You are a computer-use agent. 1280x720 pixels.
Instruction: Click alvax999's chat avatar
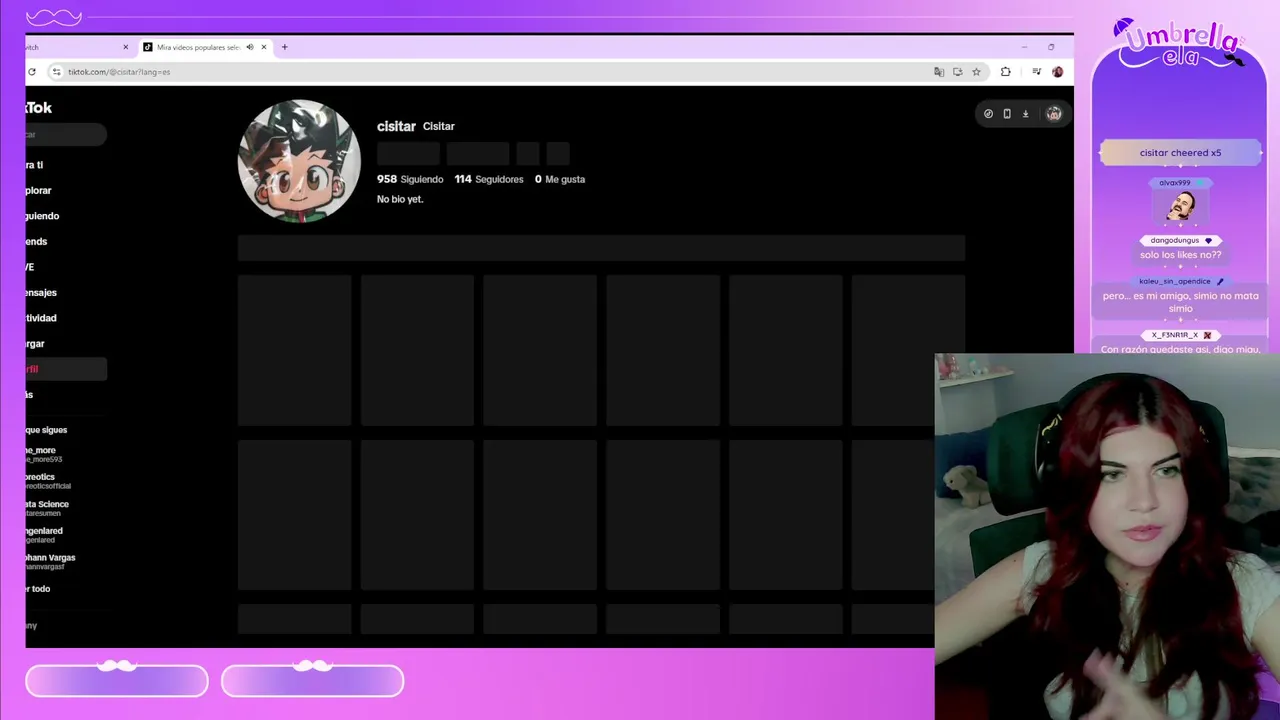point(1181,207)
